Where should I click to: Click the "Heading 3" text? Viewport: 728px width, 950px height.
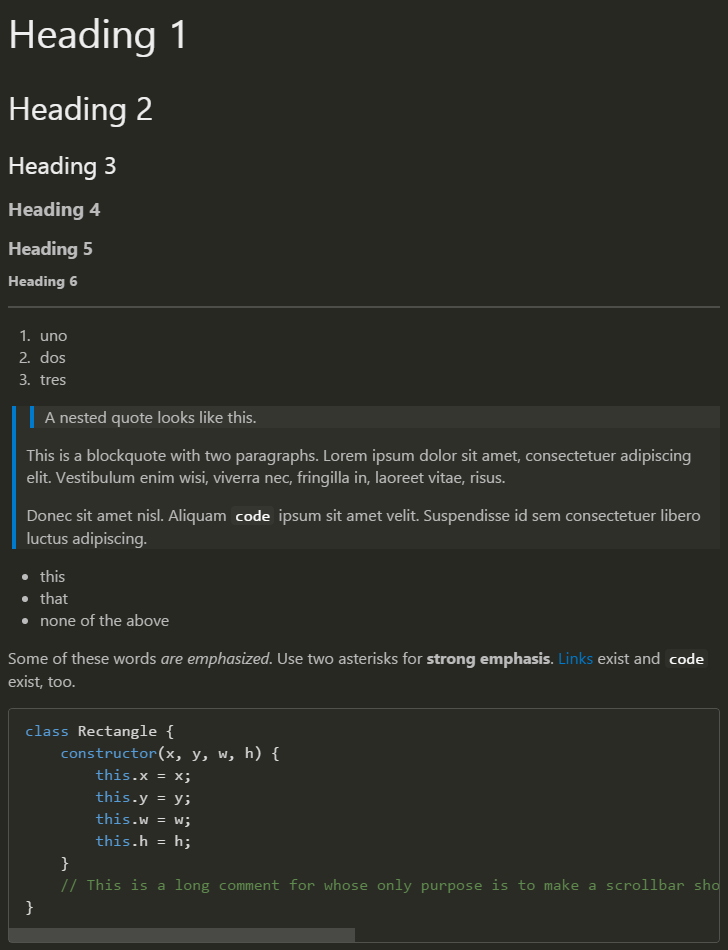(x=62, y=166)
